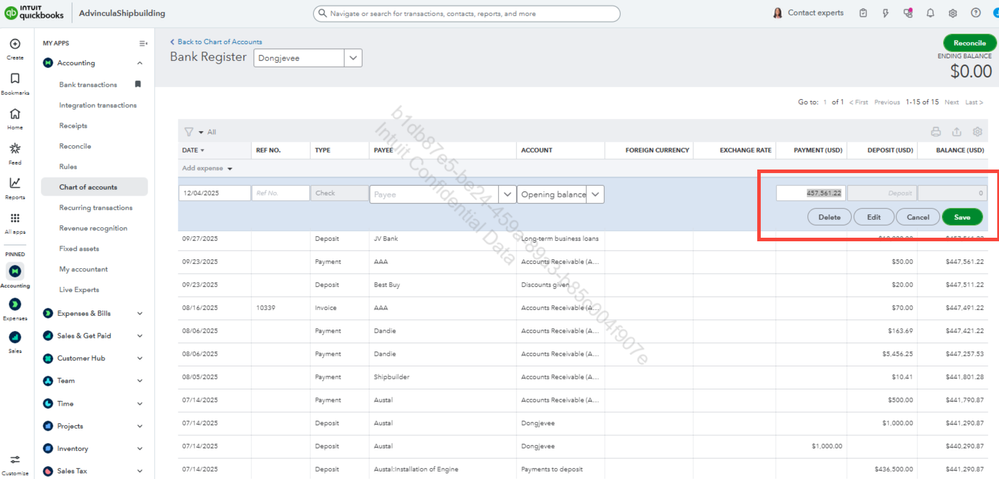
Task: Open Receipts menu item
Action: point(73,125)
